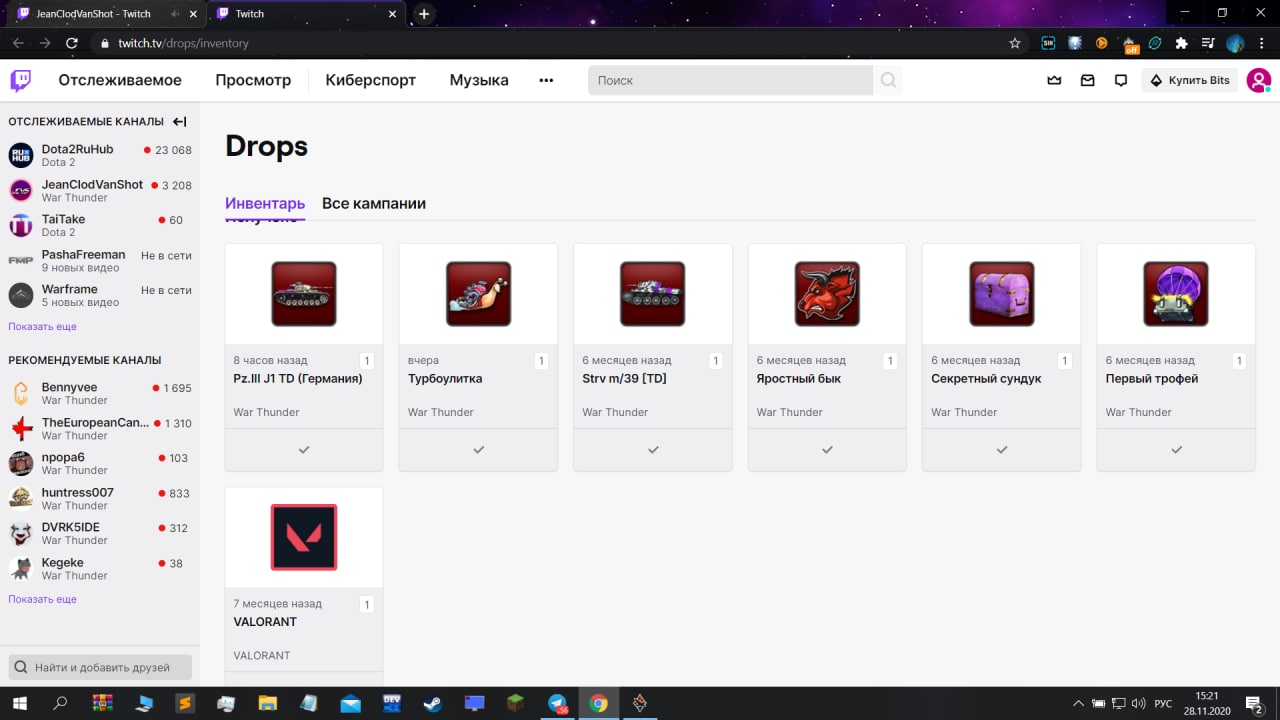Open the Kegeke recommended channel
Viewport: 1280px width, 720px height.
tap(100, 568)
